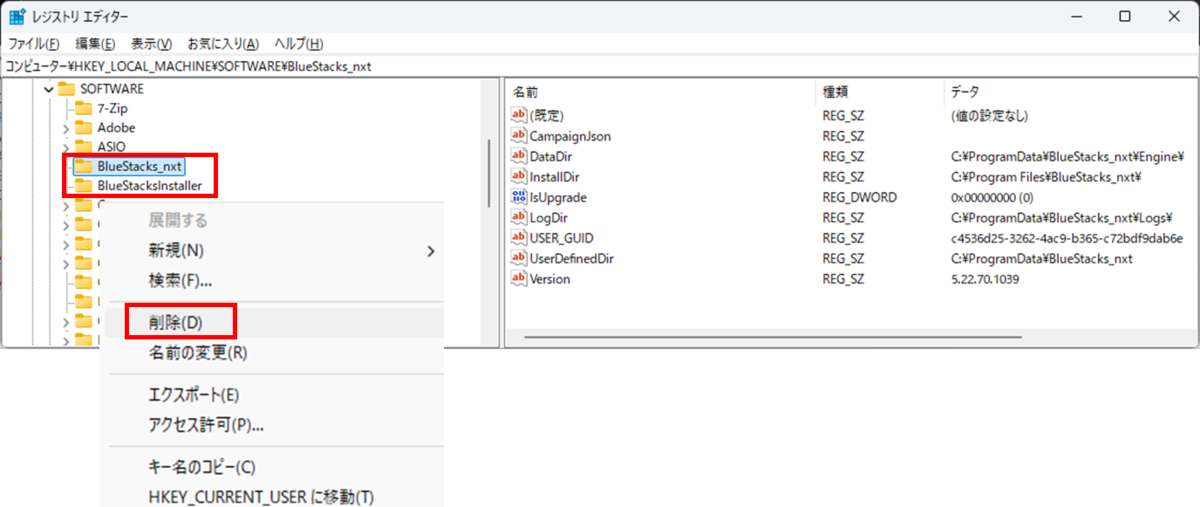The image size is (1200, 507).
Task: Click the 7-Zip folder icon
Action: point(84,108)
